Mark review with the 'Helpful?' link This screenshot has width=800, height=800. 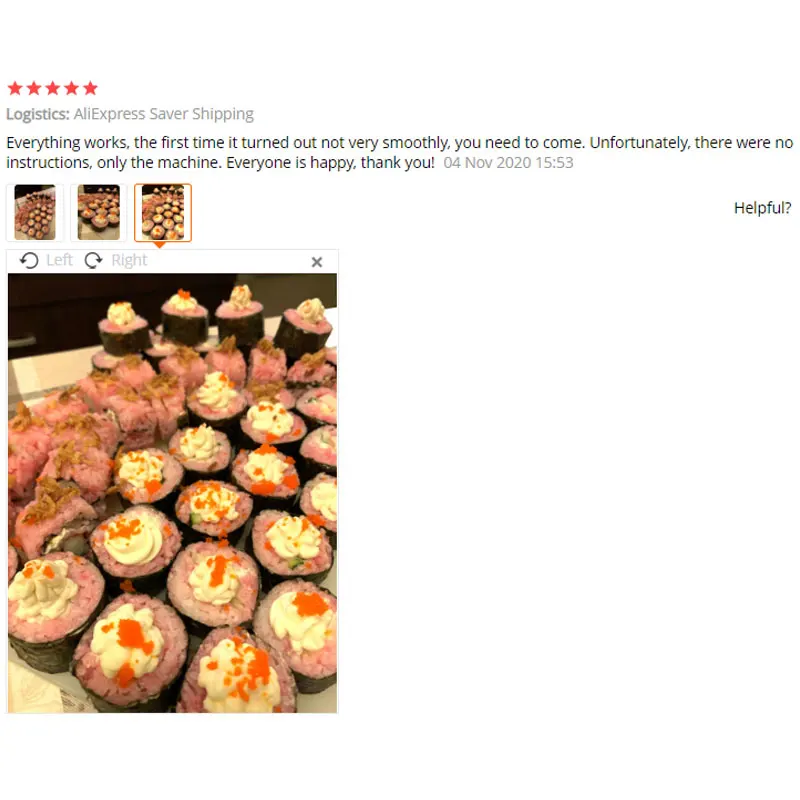762,208
